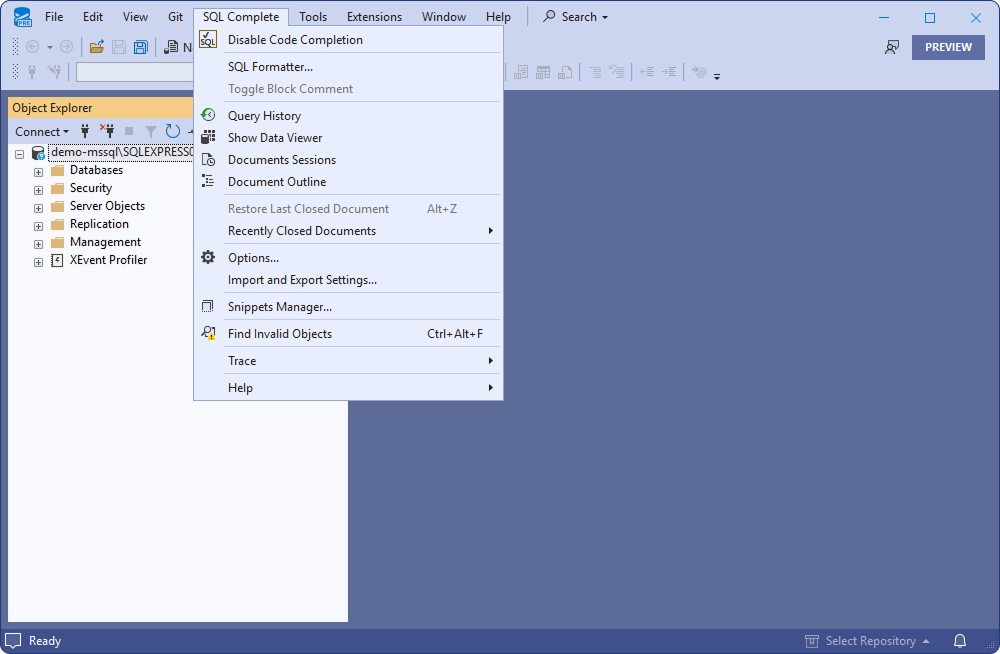Image resolution: width=1000 pixels, height=654 pixels.
Task: Click the Connect plug icon in Object Explorer
Action: pos(85,131)
